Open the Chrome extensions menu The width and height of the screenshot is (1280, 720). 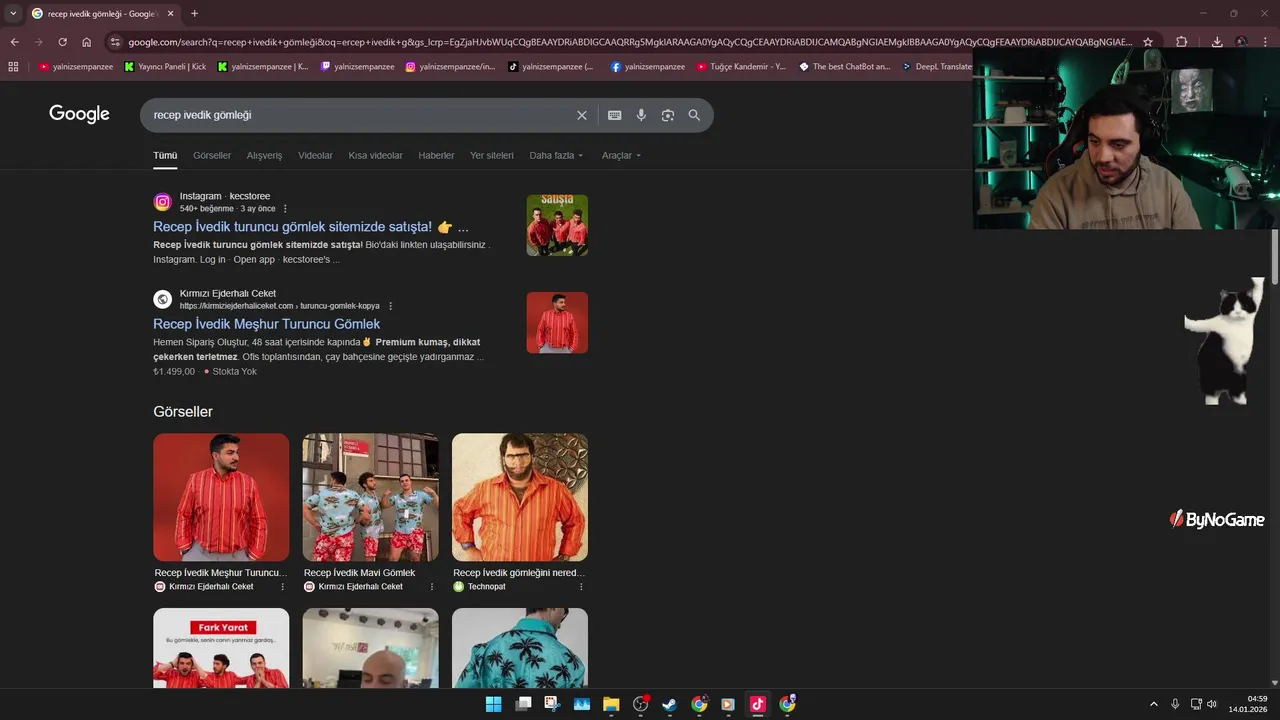coord(1181,42)
